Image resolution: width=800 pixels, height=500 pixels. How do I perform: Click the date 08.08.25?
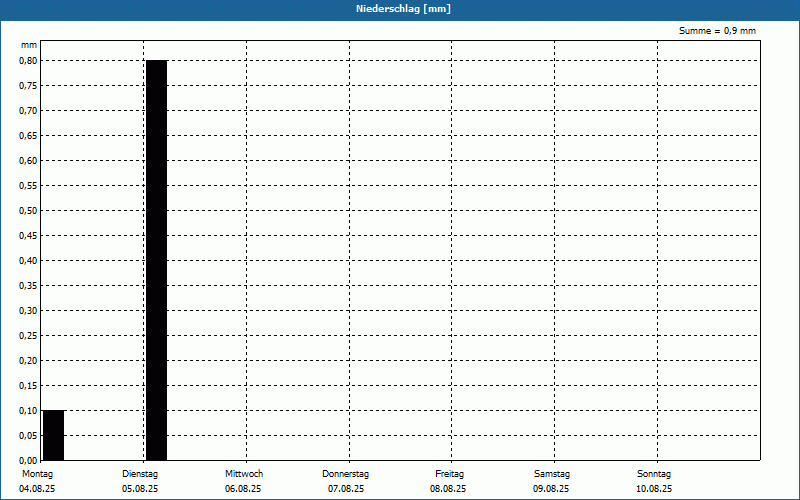click(x=448, y=489)
